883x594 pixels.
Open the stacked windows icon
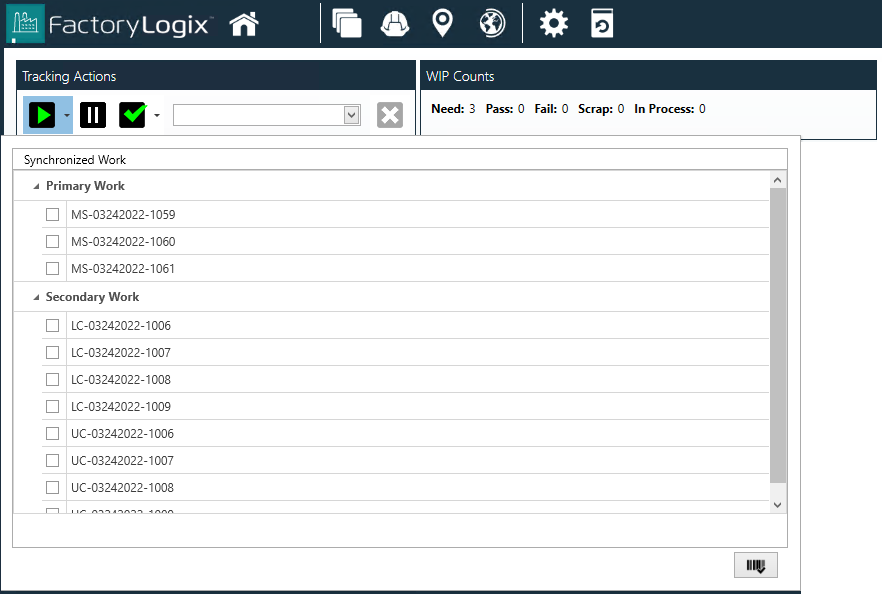347,23
